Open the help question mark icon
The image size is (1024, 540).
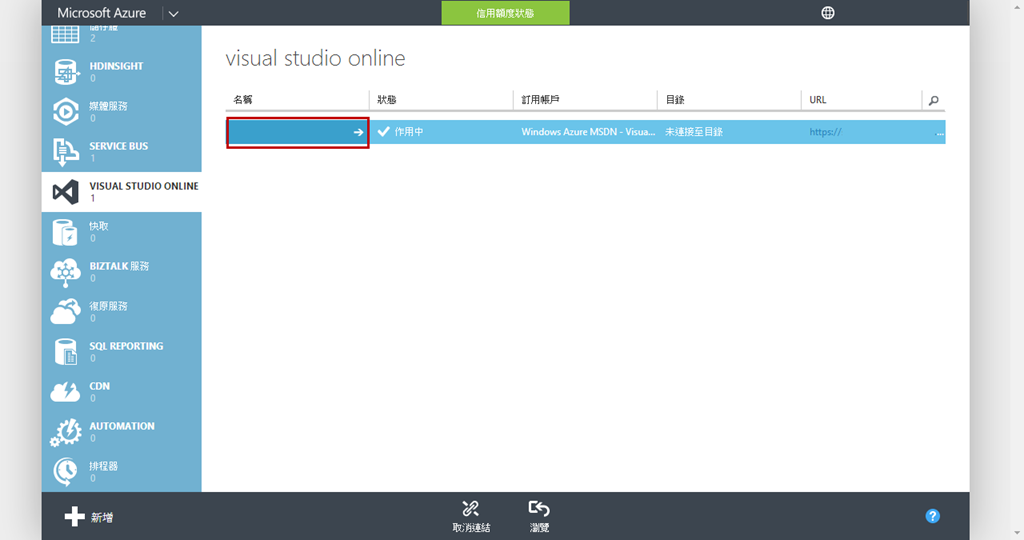(933, 516)
